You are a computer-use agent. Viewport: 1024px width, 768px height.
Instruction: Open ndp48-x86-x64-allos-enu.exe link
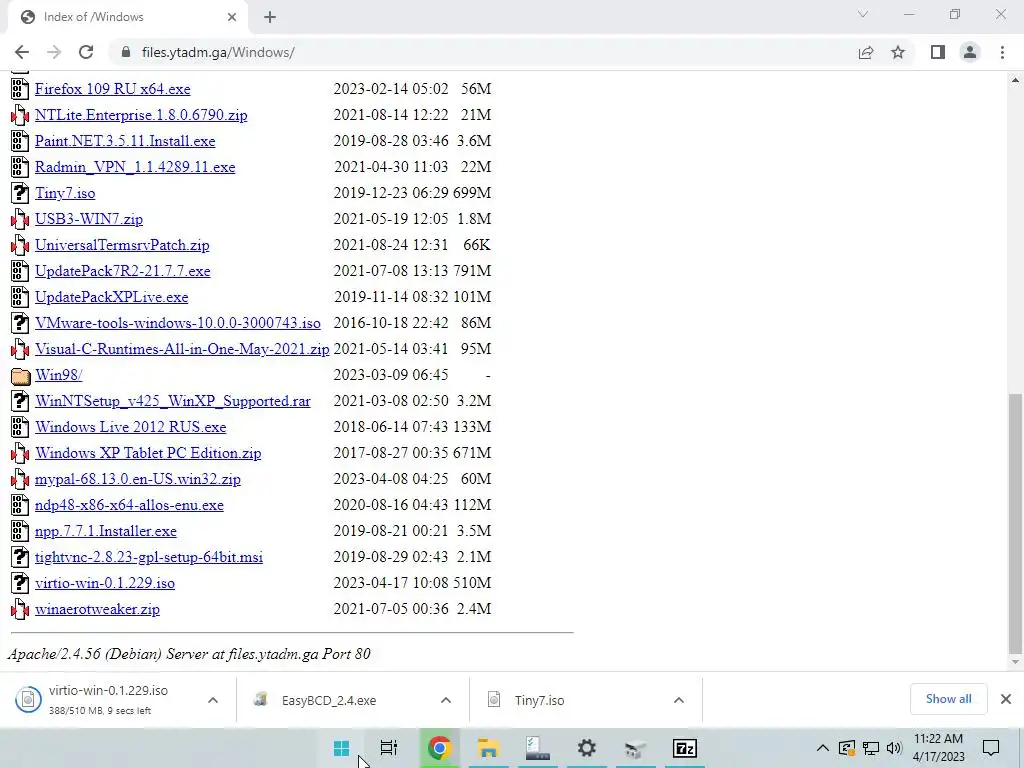(129, 505)
